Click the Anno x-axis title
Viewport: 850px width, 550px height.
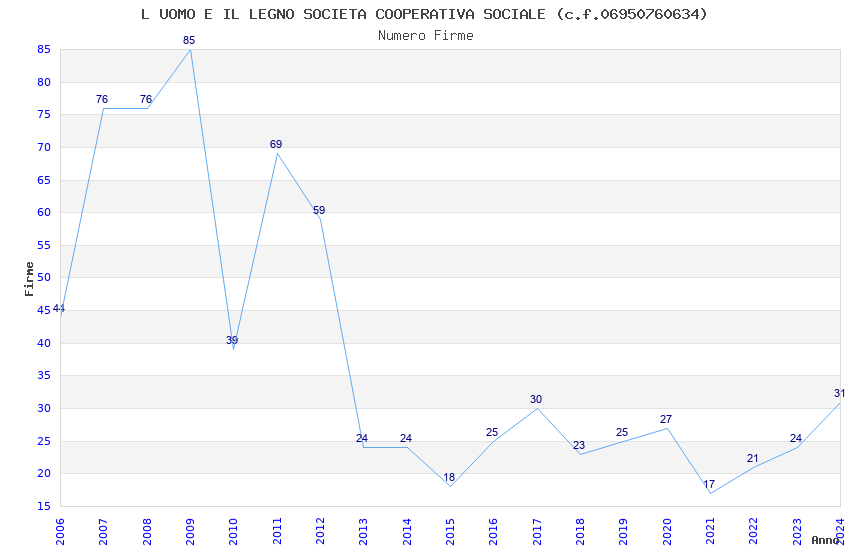coord(825,540)
